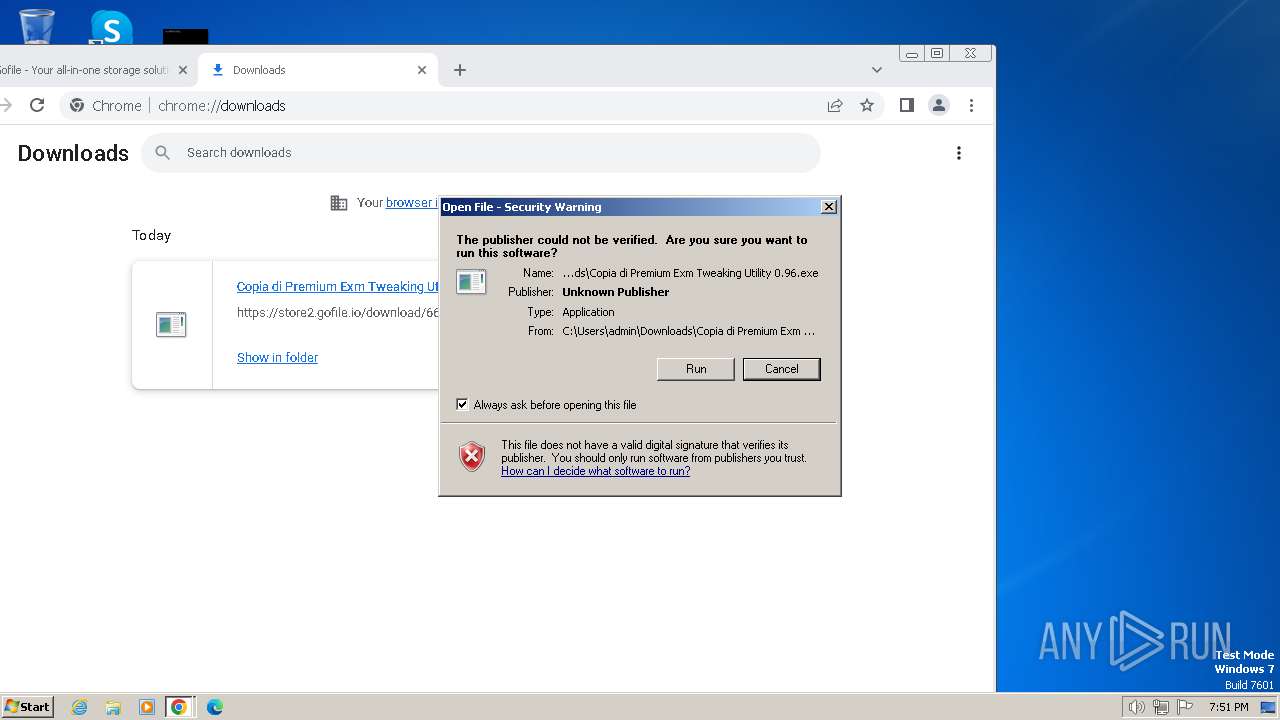Expand the tab search dropdown arrow
The image size is (1280, 720).
point(877,70)
